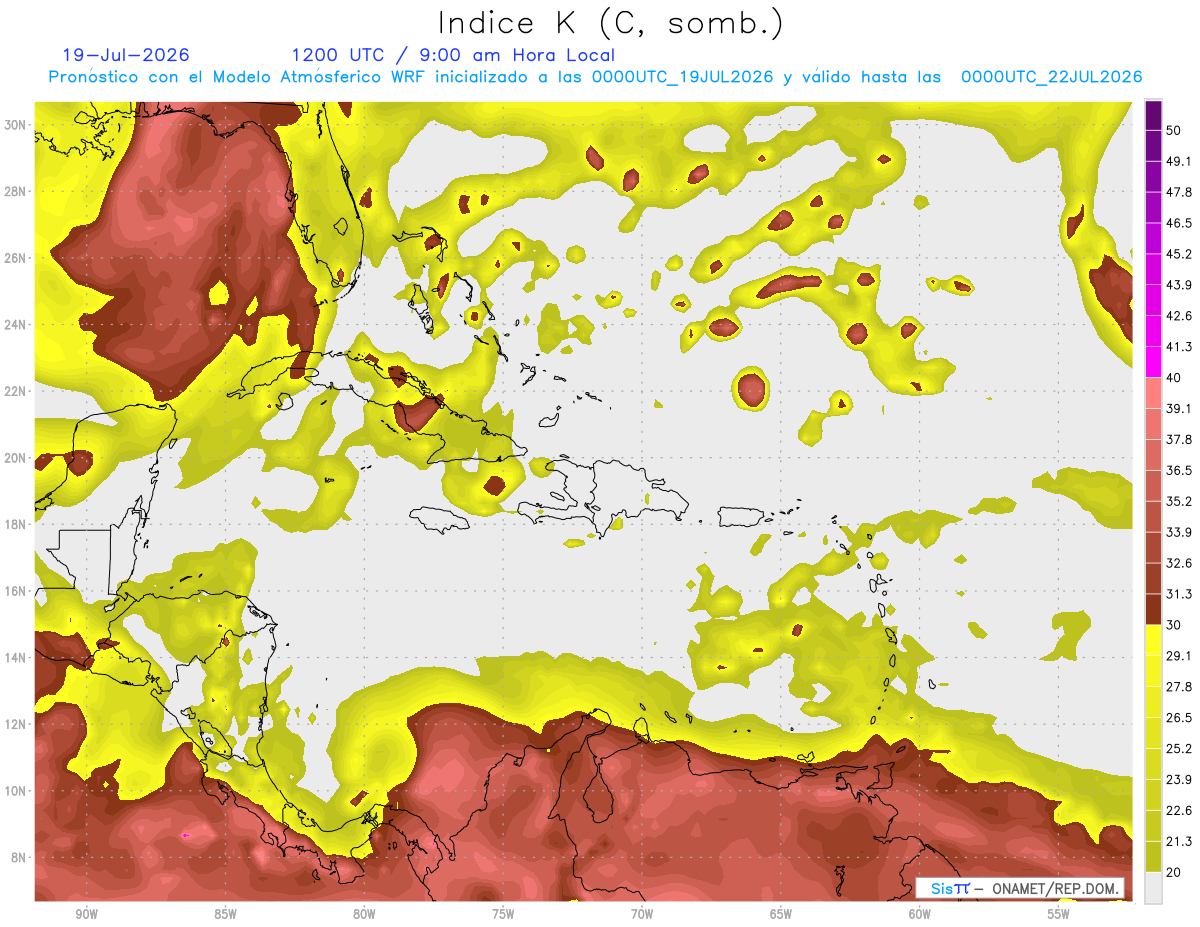Click the '70W' longitude label
Image resolution: width=1200 pixels, height=927 pixels.
click(x=642, y=914)
